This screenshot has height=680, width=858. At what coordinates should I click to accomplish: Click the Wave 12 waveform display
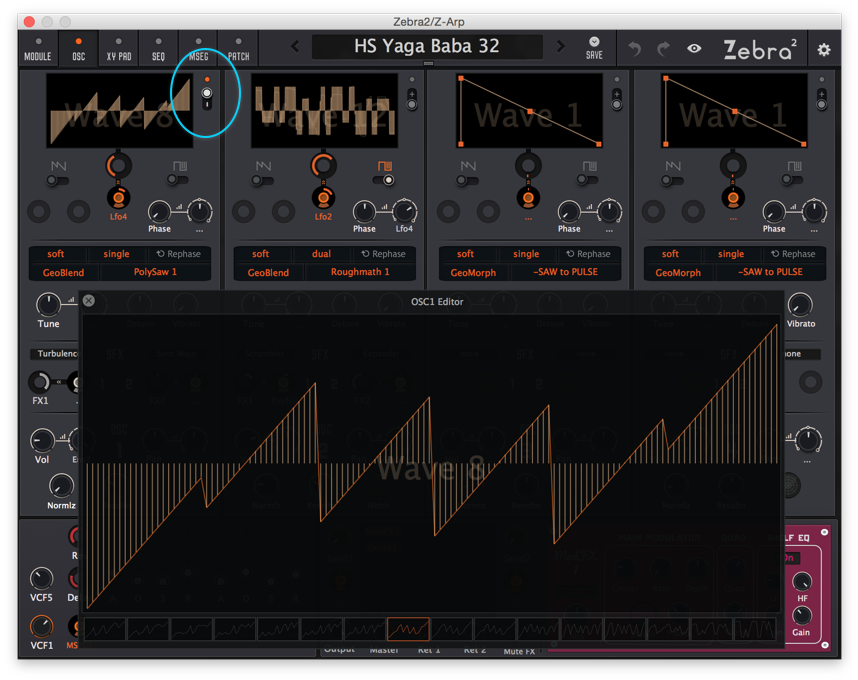(324, 111)
